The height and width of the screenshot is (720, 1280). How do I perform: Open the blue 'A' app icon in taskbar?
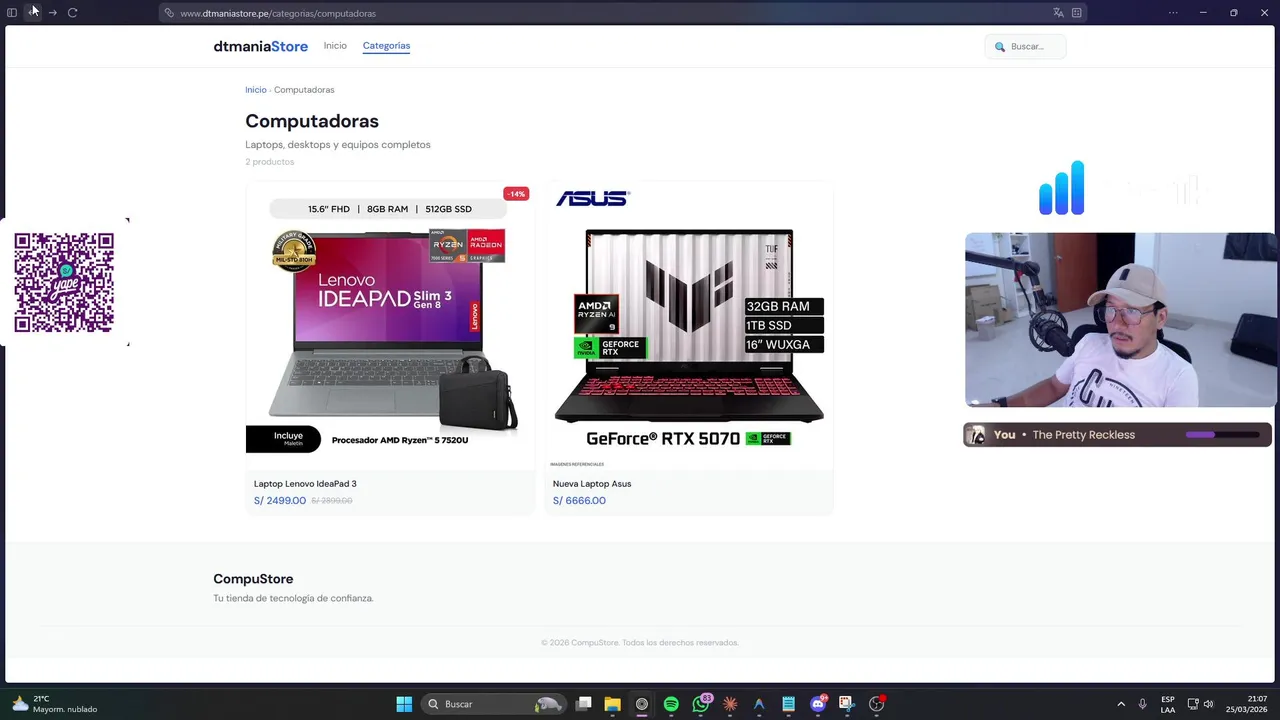[759, 704]
